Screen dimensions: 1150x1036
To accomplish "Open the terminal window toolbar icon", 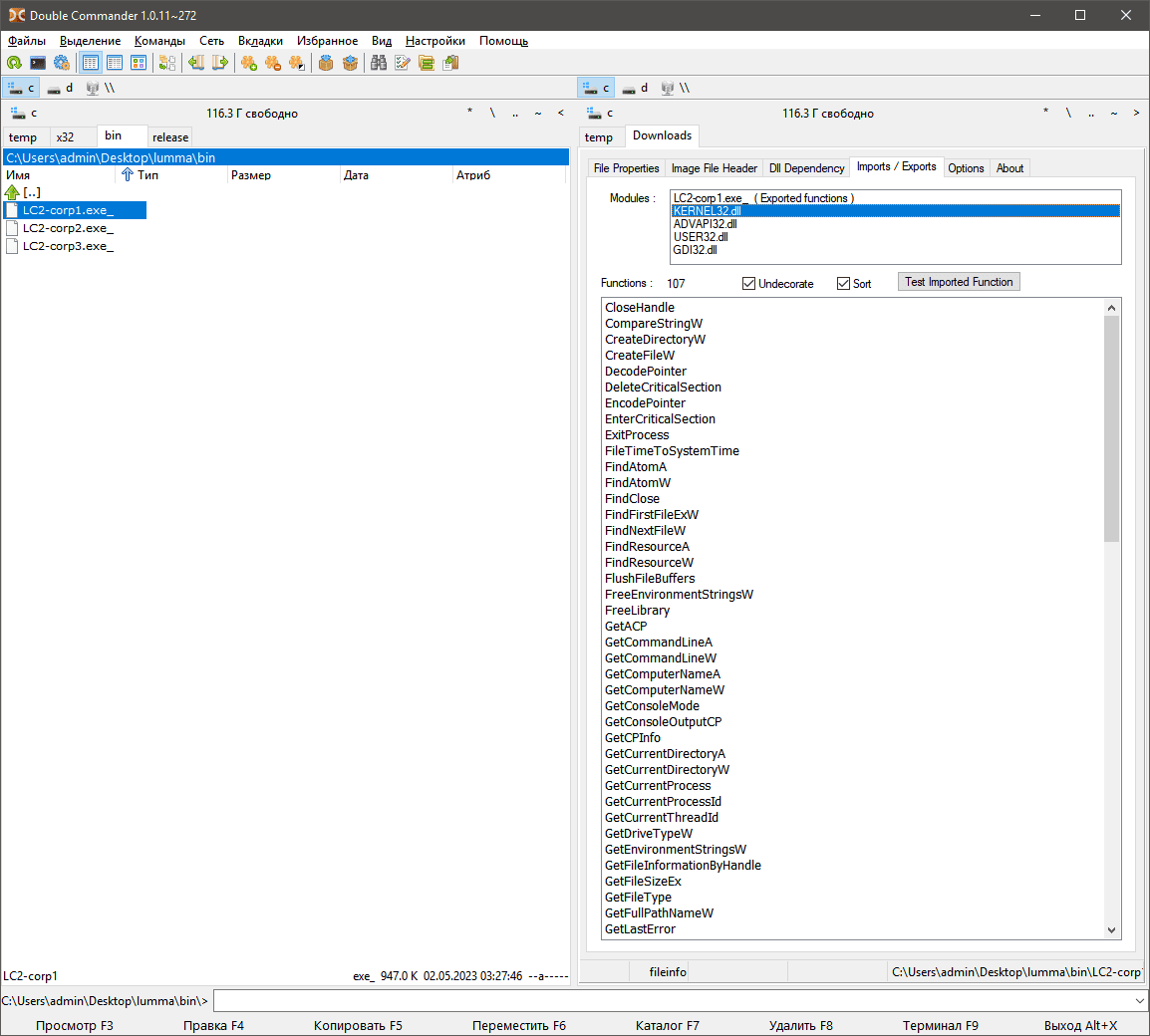I will tap(38, 63).
